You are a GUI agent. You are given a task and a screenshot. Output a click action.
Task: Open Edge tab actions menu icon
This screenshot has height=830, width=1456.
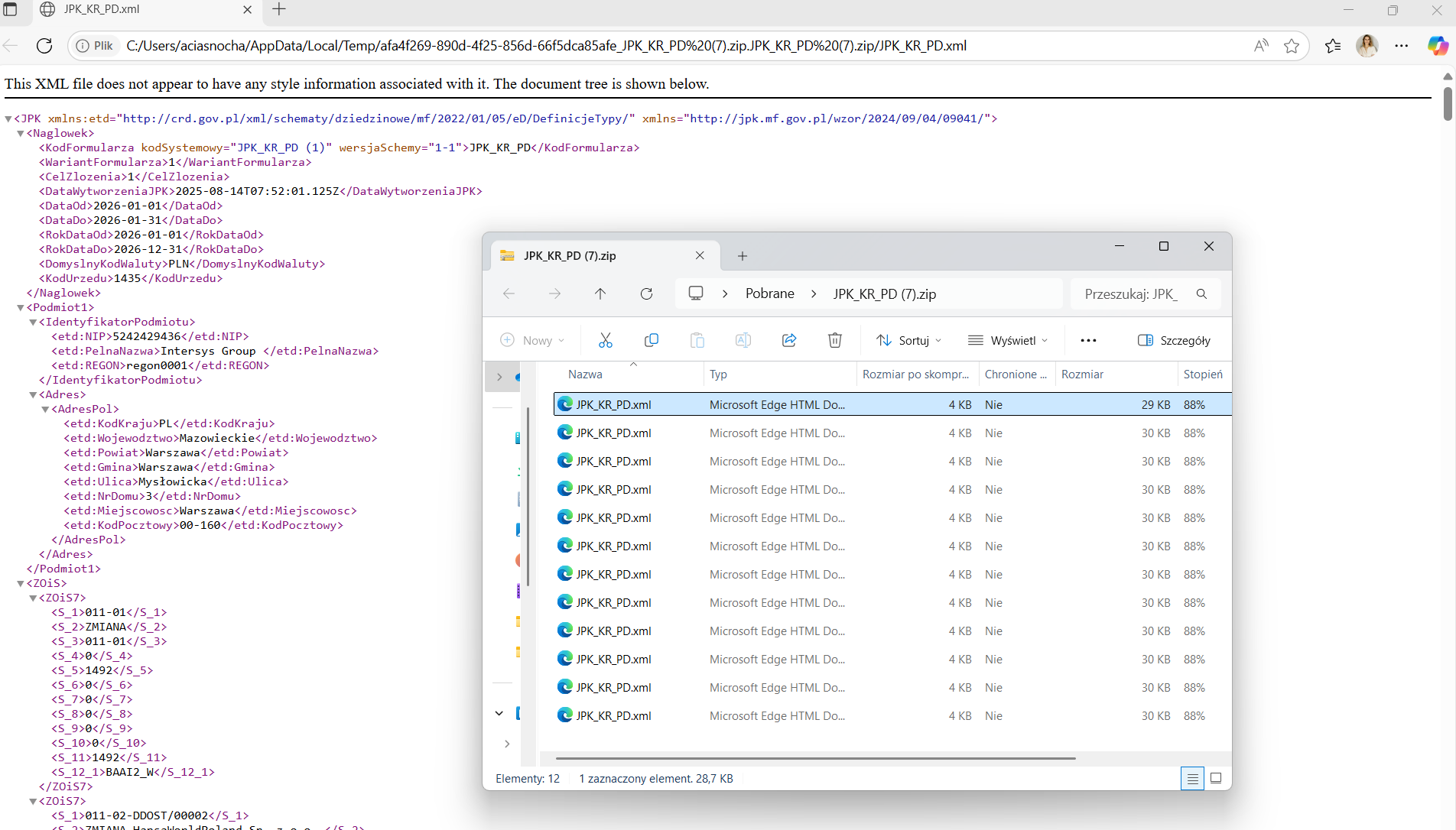[x=11, y=9]
